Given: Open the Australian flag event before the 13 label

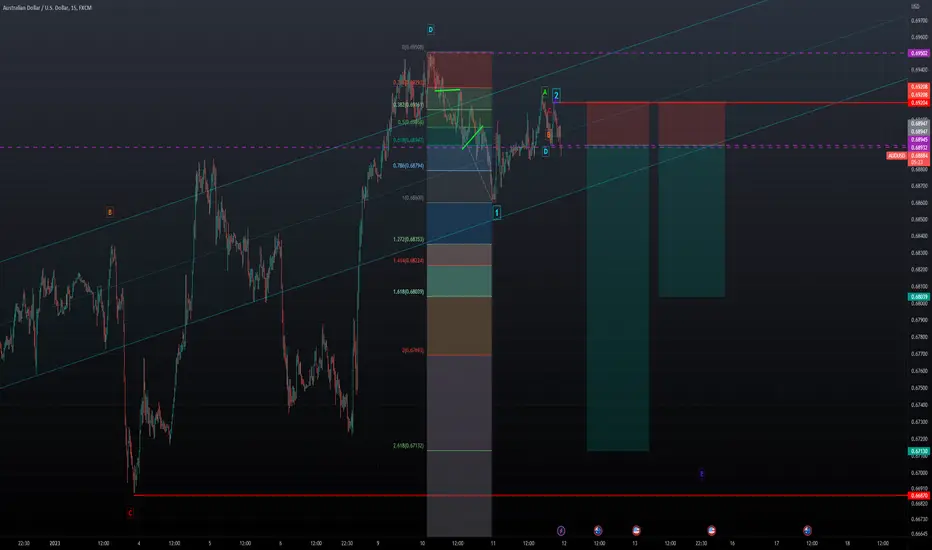Looking at the screenshot, I should (x=598, y=530).
